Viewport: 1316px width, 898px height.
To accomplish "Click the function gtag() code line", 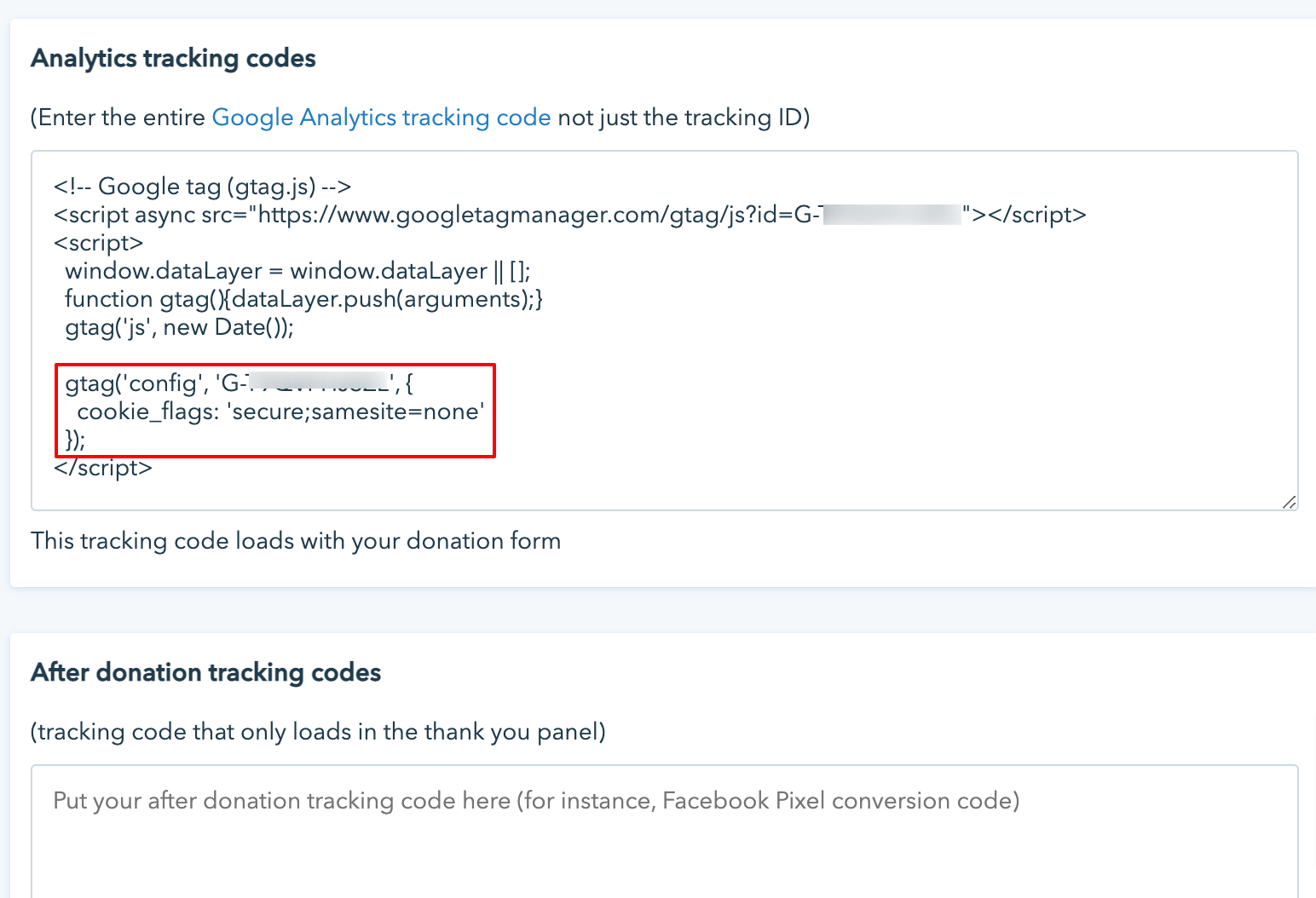I will point(303,299).
